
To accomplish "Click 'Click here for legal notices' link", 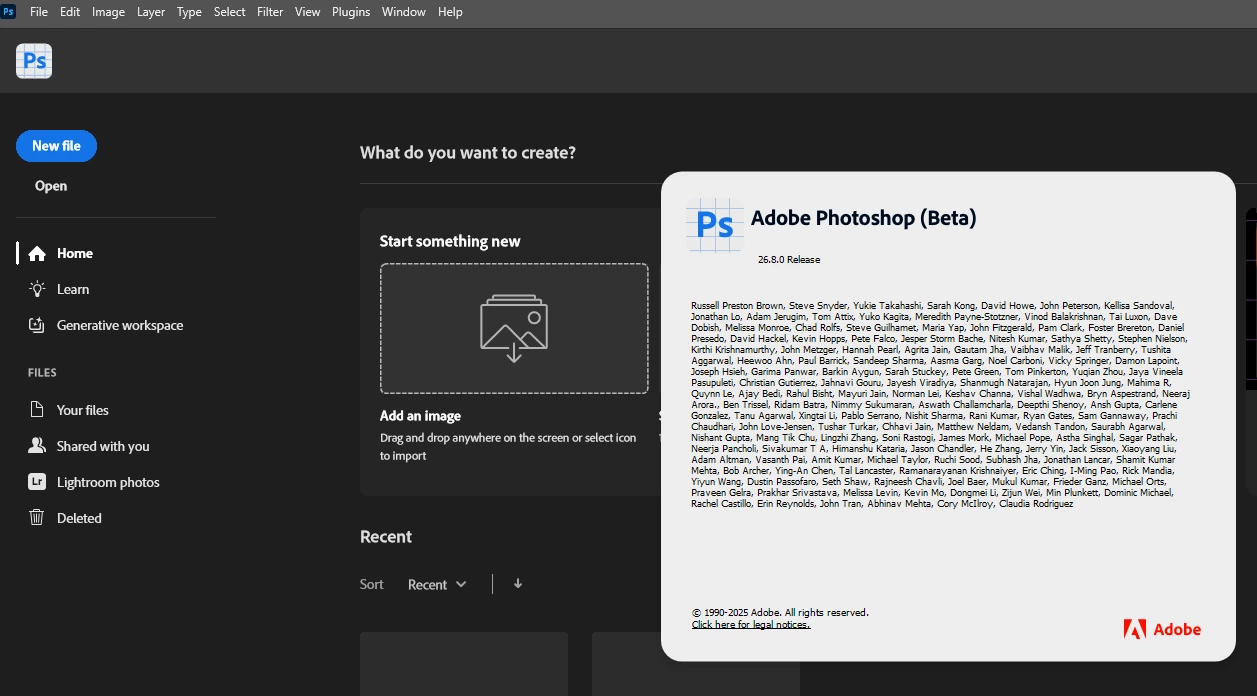I will pos(750,625).
